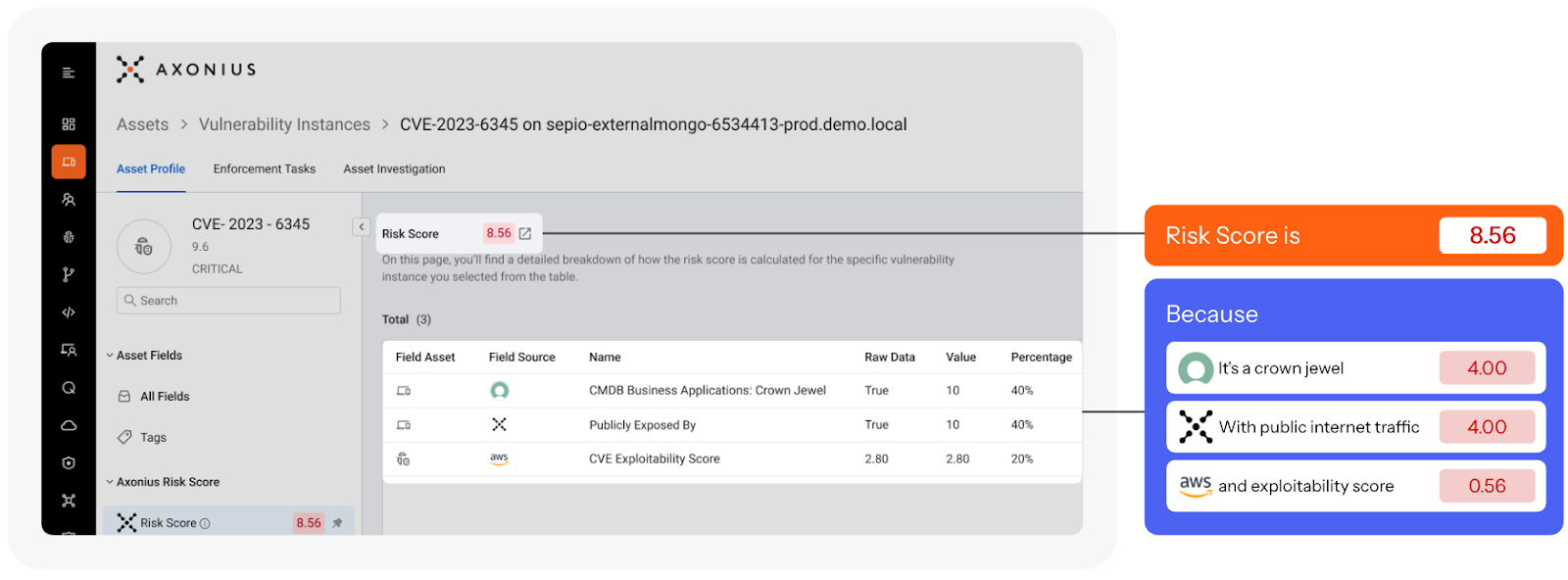Click the 8.56 value in the orange callout
Image resolution: width=1568 pixels, height=580 pixels.
coord(1493,235)
